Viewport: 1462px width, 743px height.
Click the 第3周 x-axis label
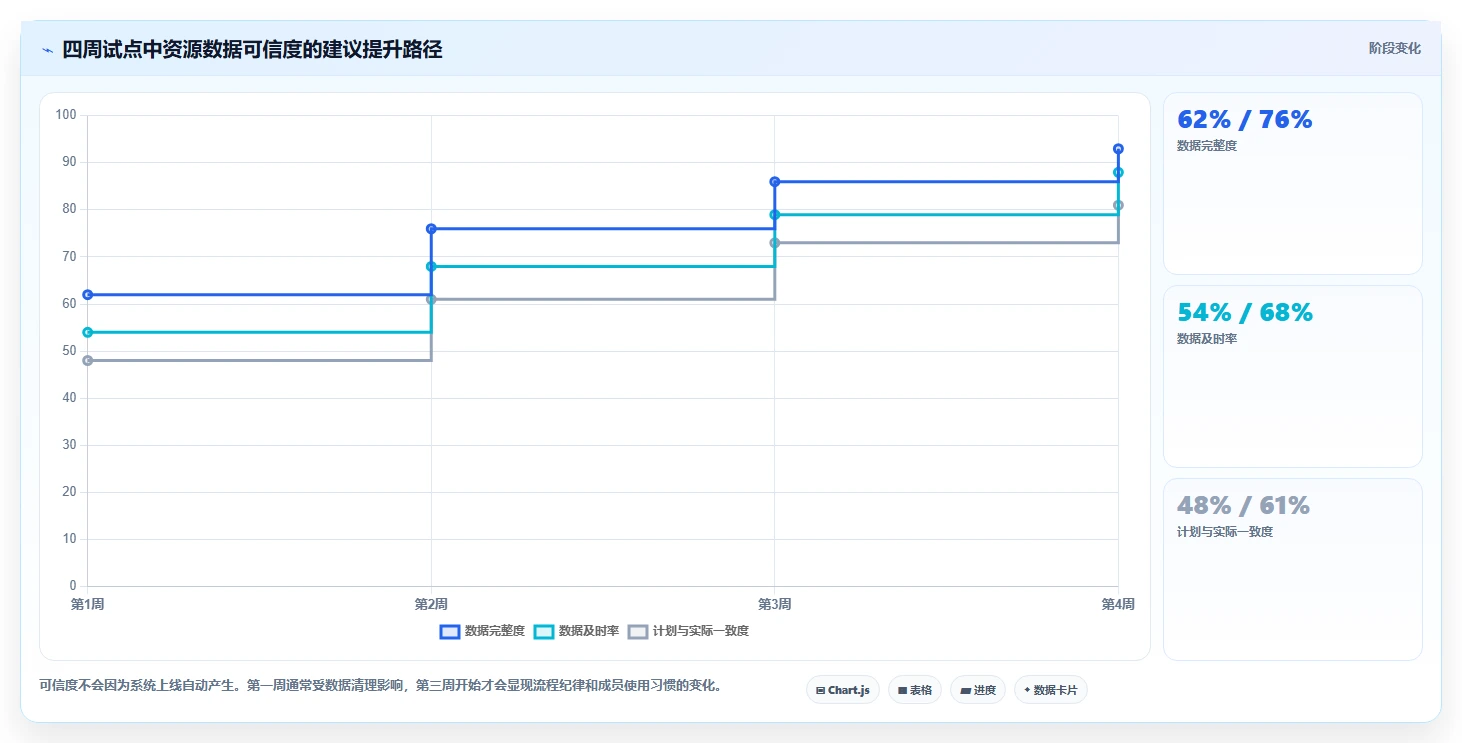[x=775, y=604]
